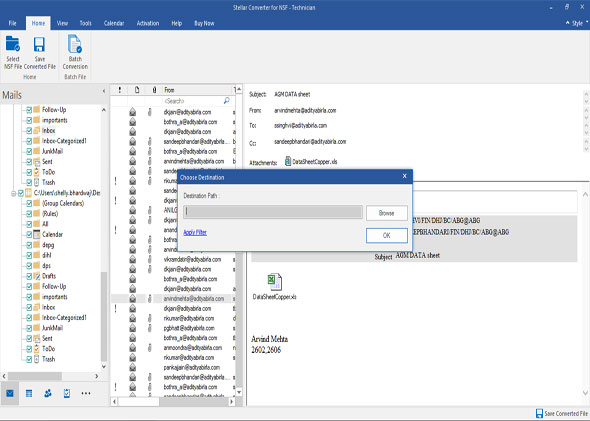Collapse the Mails panel arrow
This screenshot has width=590, height=421.
point(104,91)
